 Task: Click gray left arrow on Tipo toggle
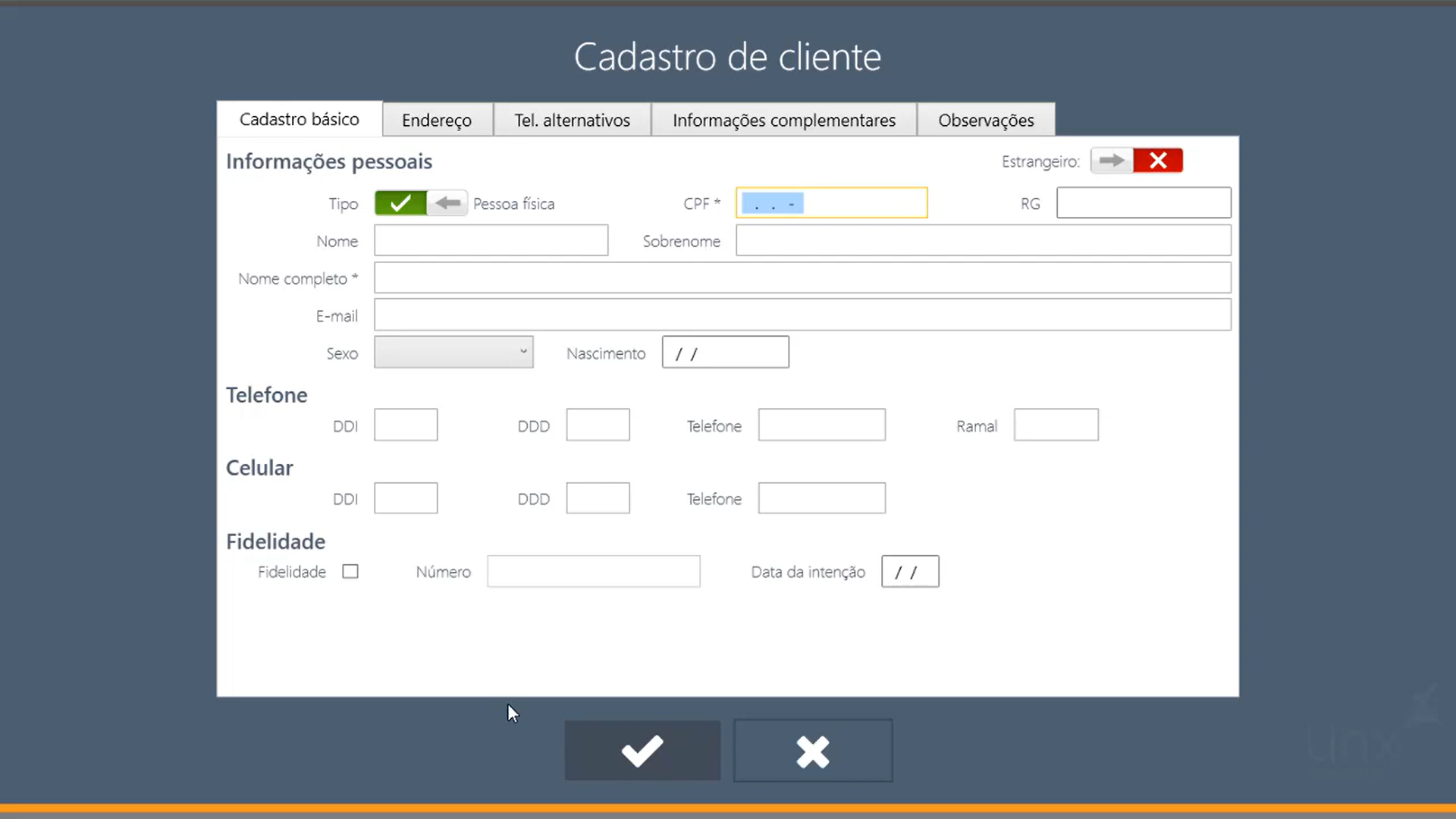pos(447,203)
